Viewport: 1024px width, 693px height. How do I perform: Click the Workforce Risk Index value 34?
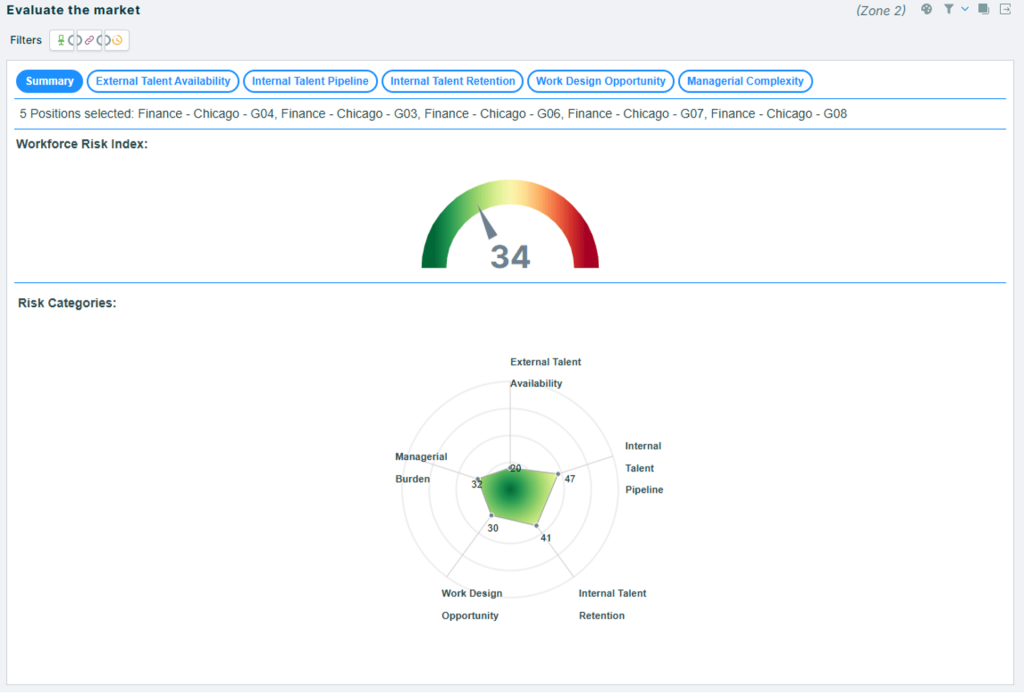point(510,257)
